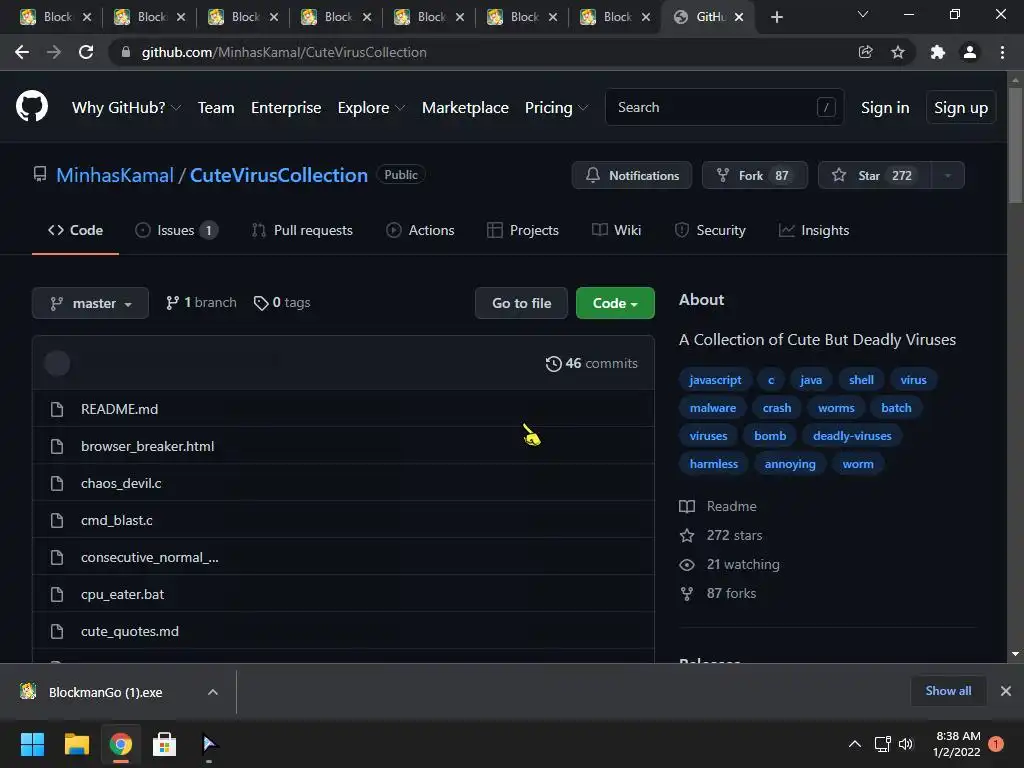
Task: View 46 commits history link
Action: (592, 364)
